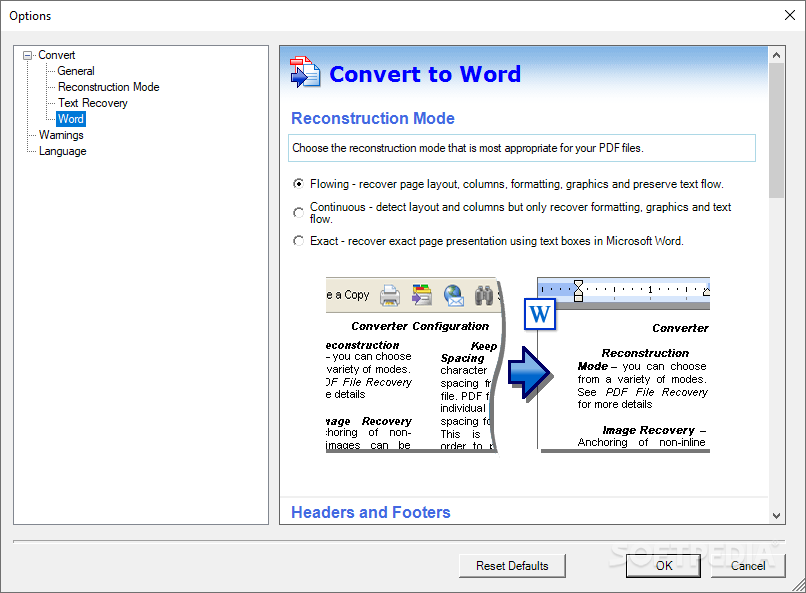The image size is (806, 593).
Task: Click the globe mail icon in preview
Action: pos(454,295)
